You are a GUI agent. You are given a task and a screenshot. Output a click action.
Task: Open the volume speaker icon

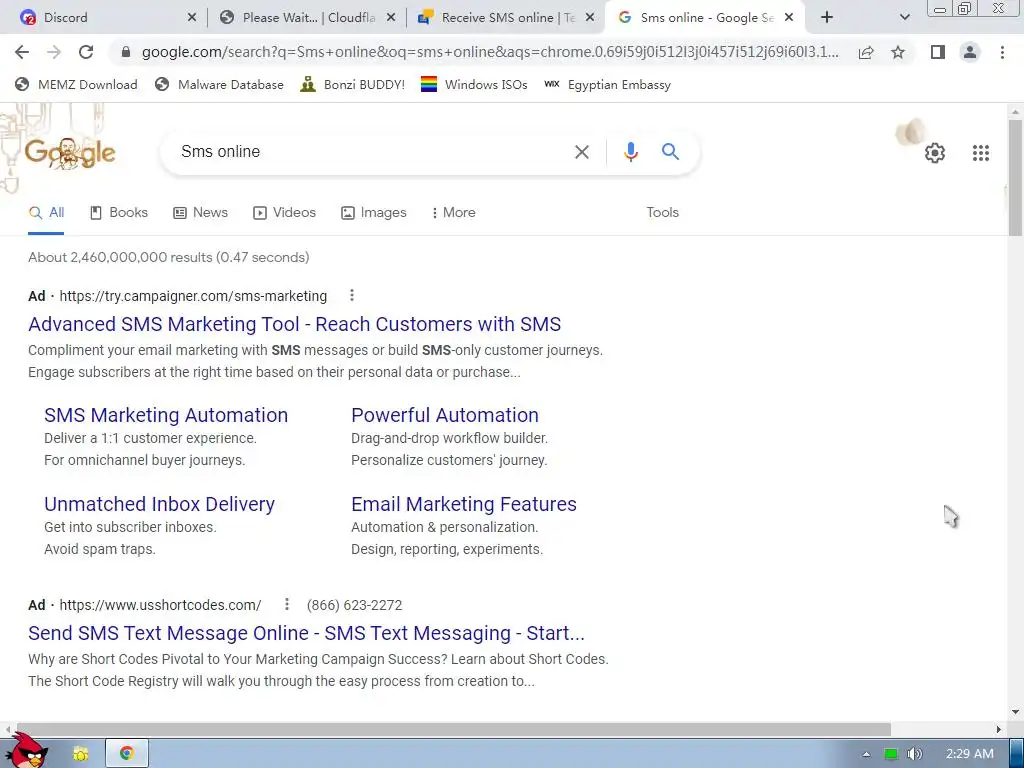(915, 754)
